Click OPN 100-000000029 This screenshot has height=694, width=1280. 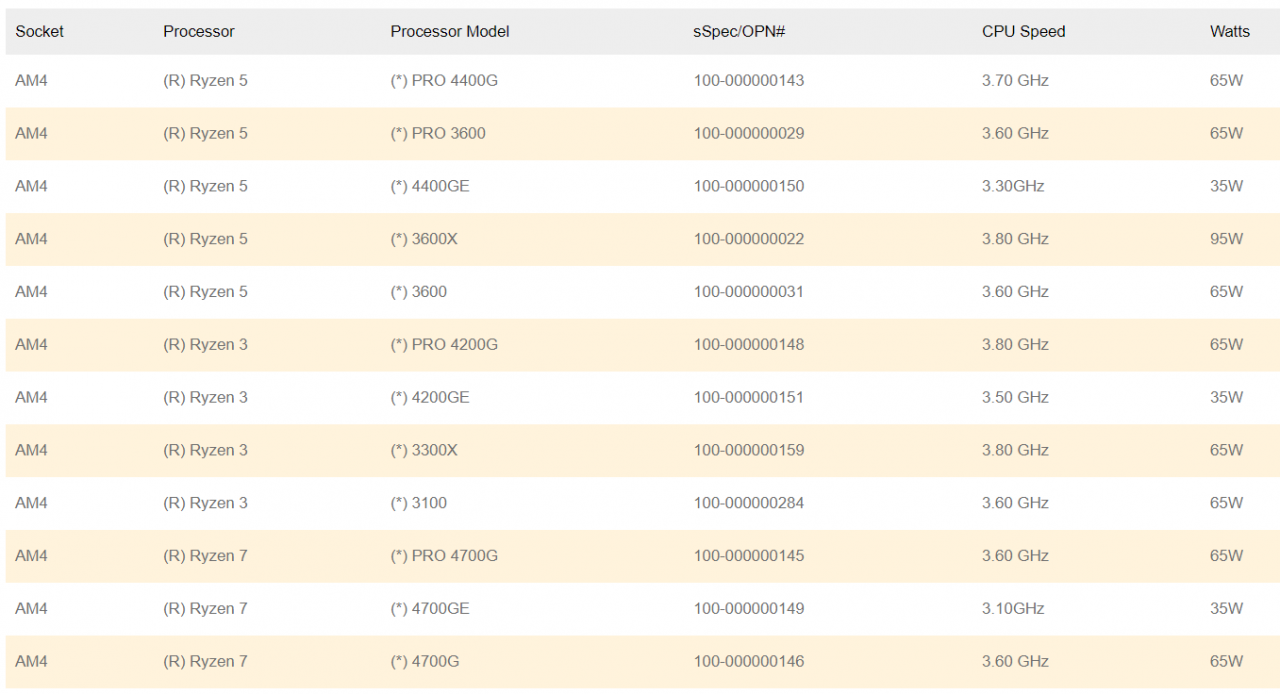pyautogui.click(x=749, y=134)
